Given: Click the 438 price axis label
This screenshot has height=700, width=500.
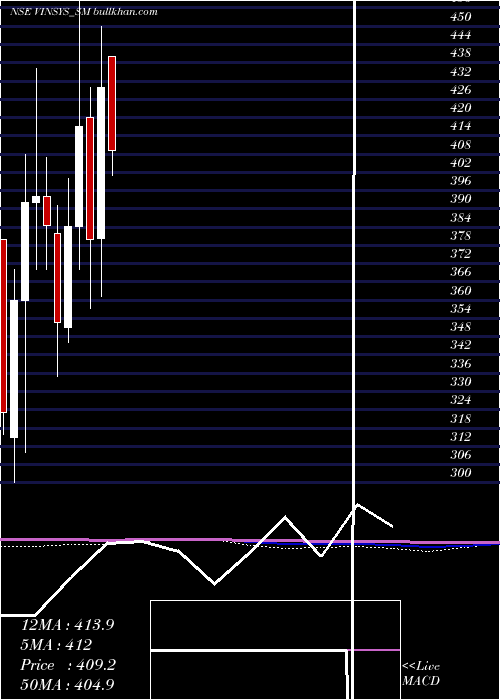Looking at the screenshot, I should [x=461, y=53].
